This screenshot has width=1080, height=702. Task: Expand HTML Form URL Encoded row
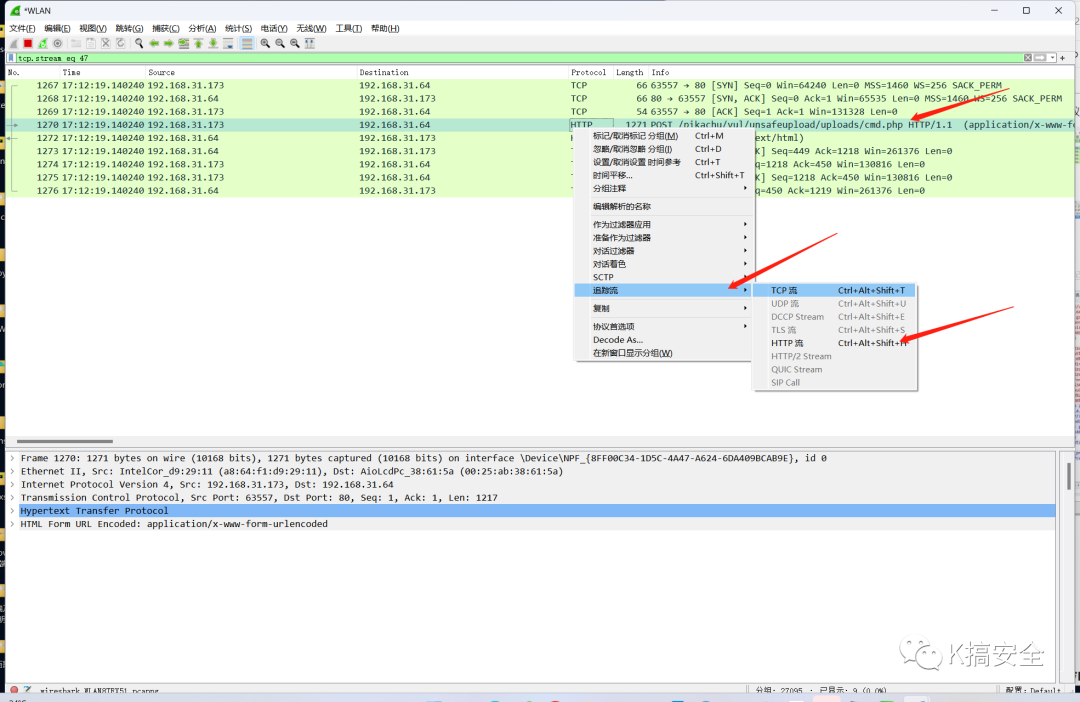click(12, 524)
